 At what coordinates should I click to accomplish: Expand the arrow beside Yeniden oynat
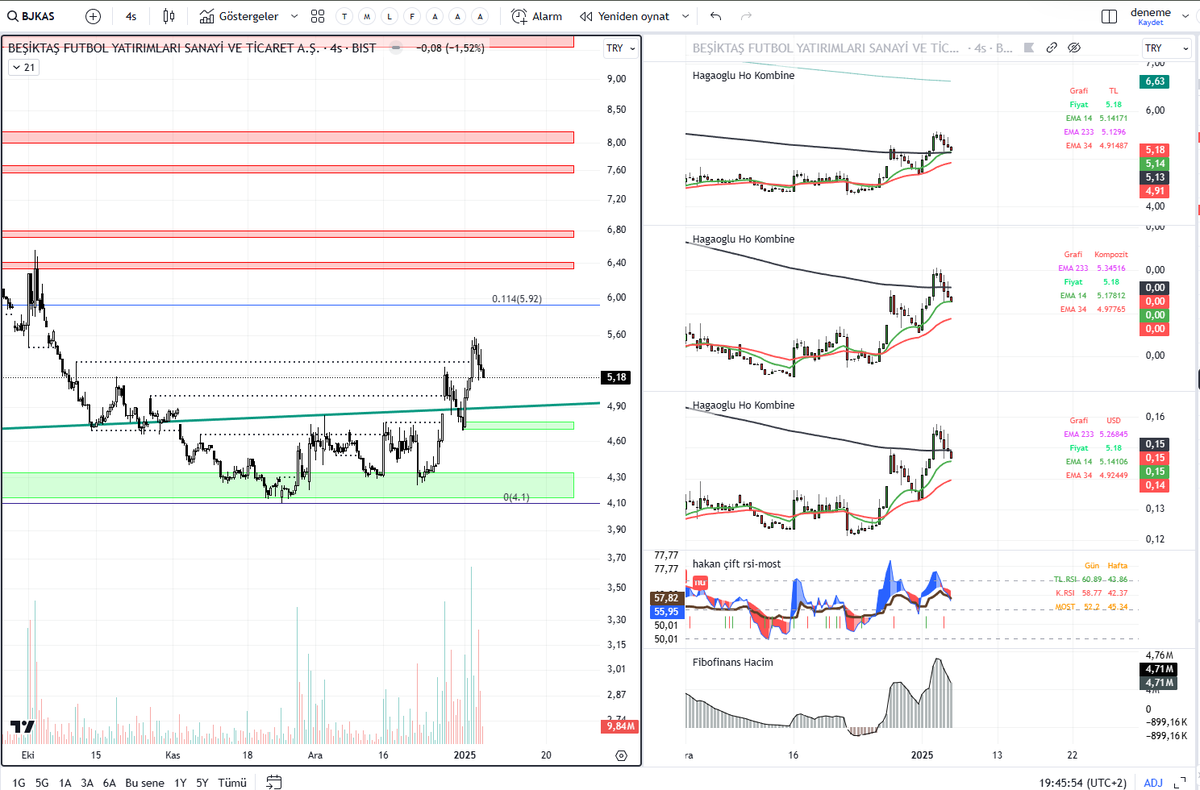coord(685,16)
